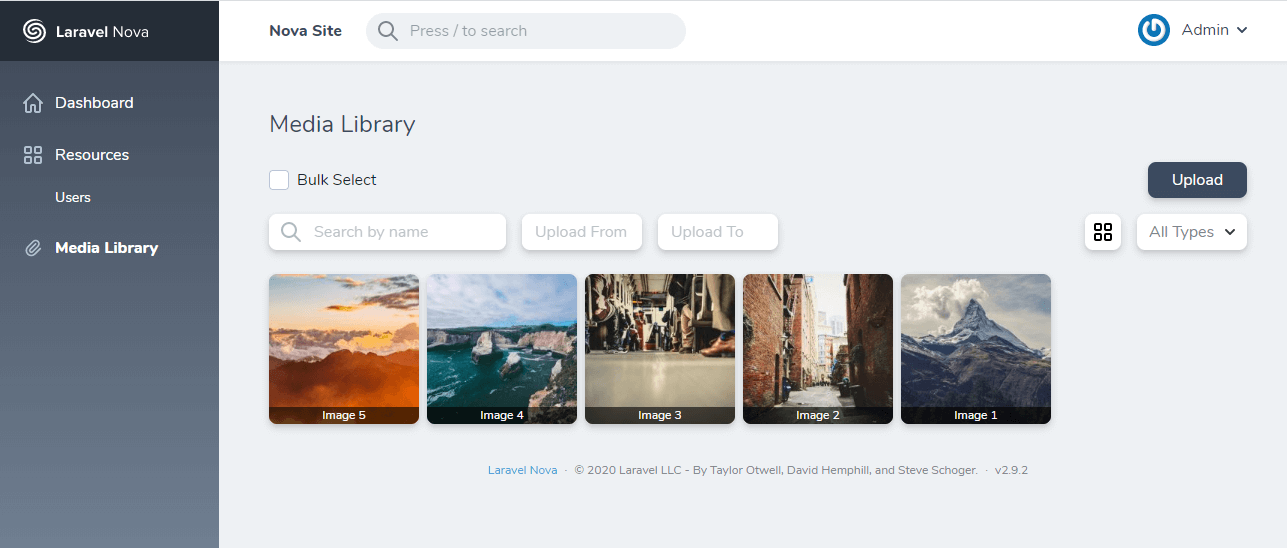Click the magnifier icon in global search
The height and width of the screenshot is (548, 1287).
coord(388,31)
